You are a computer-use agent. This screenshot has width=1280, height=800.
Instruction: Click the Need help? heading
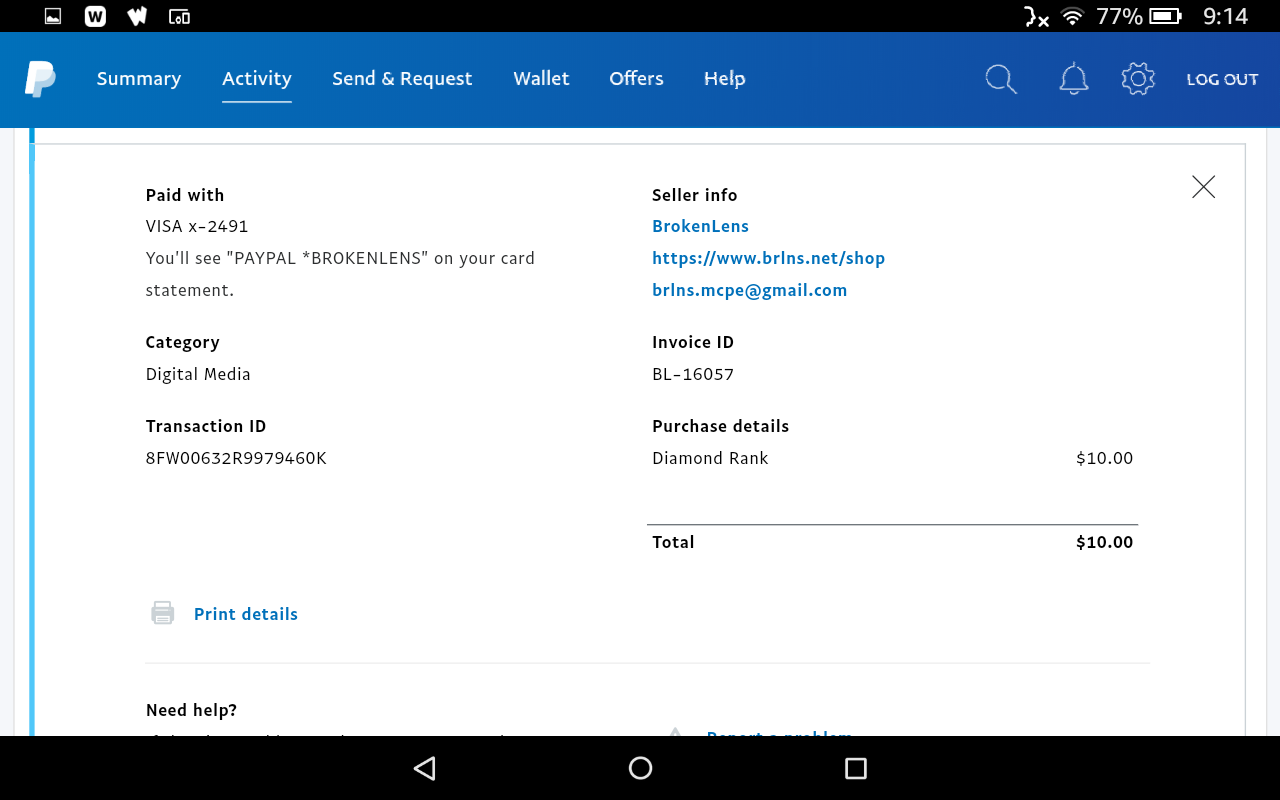point(191,710)
